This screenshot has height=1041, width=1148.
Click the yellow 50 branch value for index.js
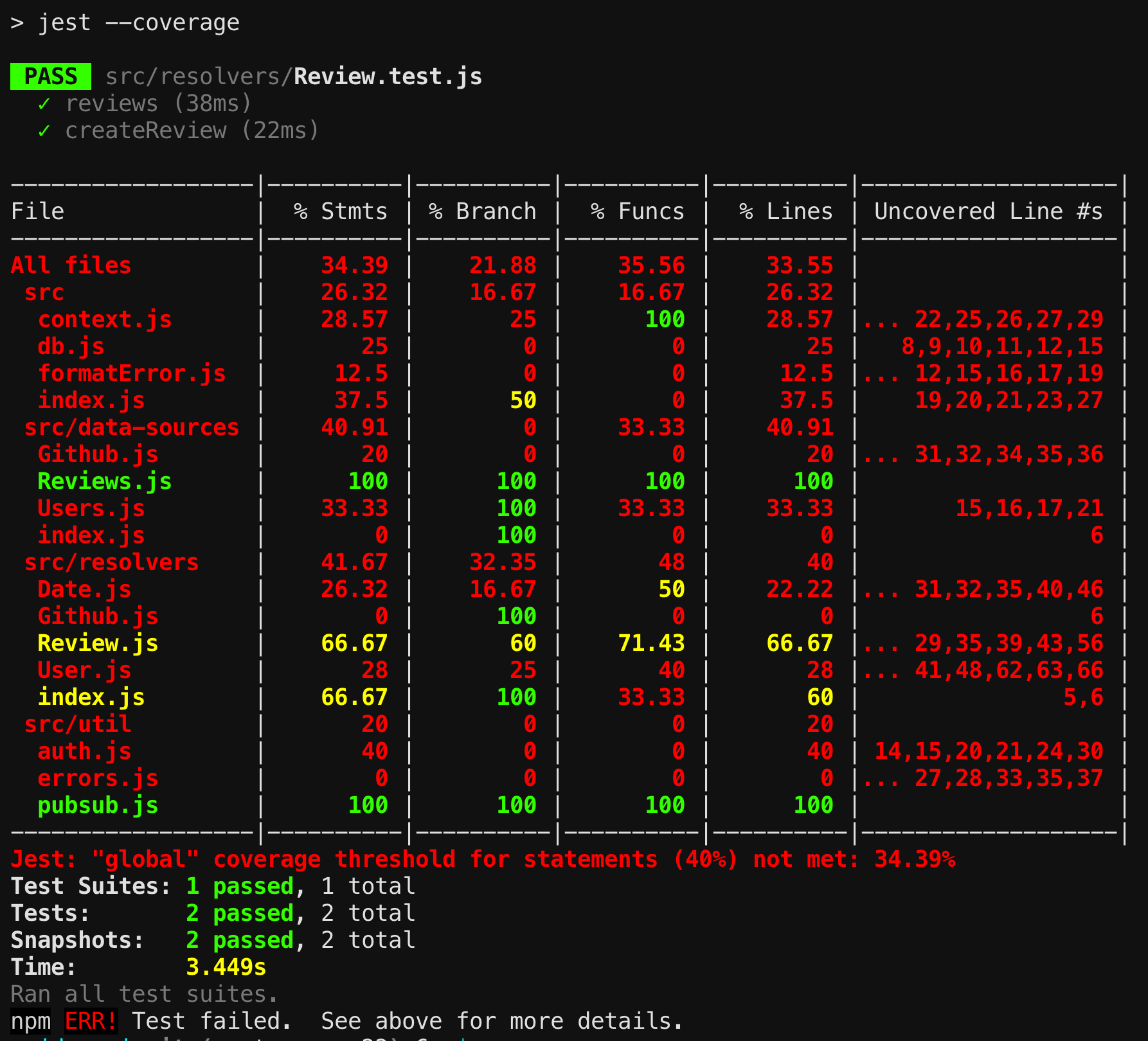click(523, 400)
